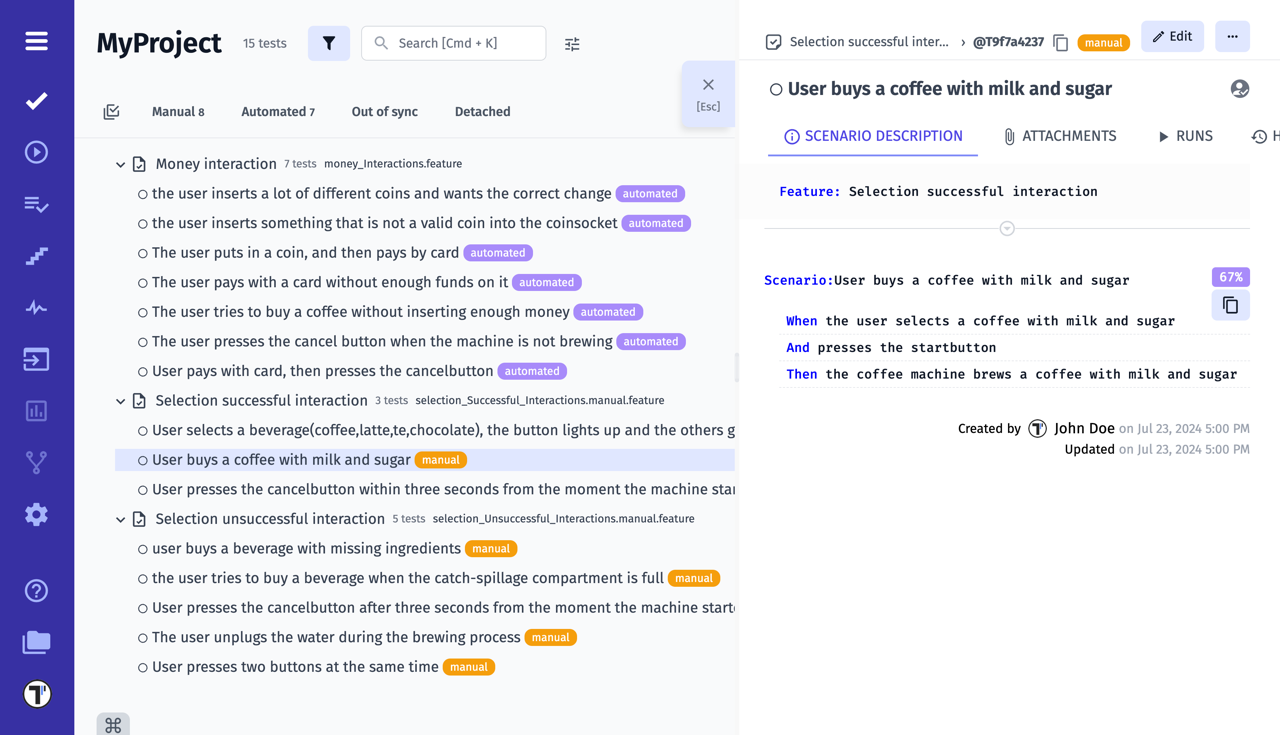This screenshot has width=1280, height=735.
Task: Open the assignee avatar on the scenario
Action: [x=1240, y=88]
